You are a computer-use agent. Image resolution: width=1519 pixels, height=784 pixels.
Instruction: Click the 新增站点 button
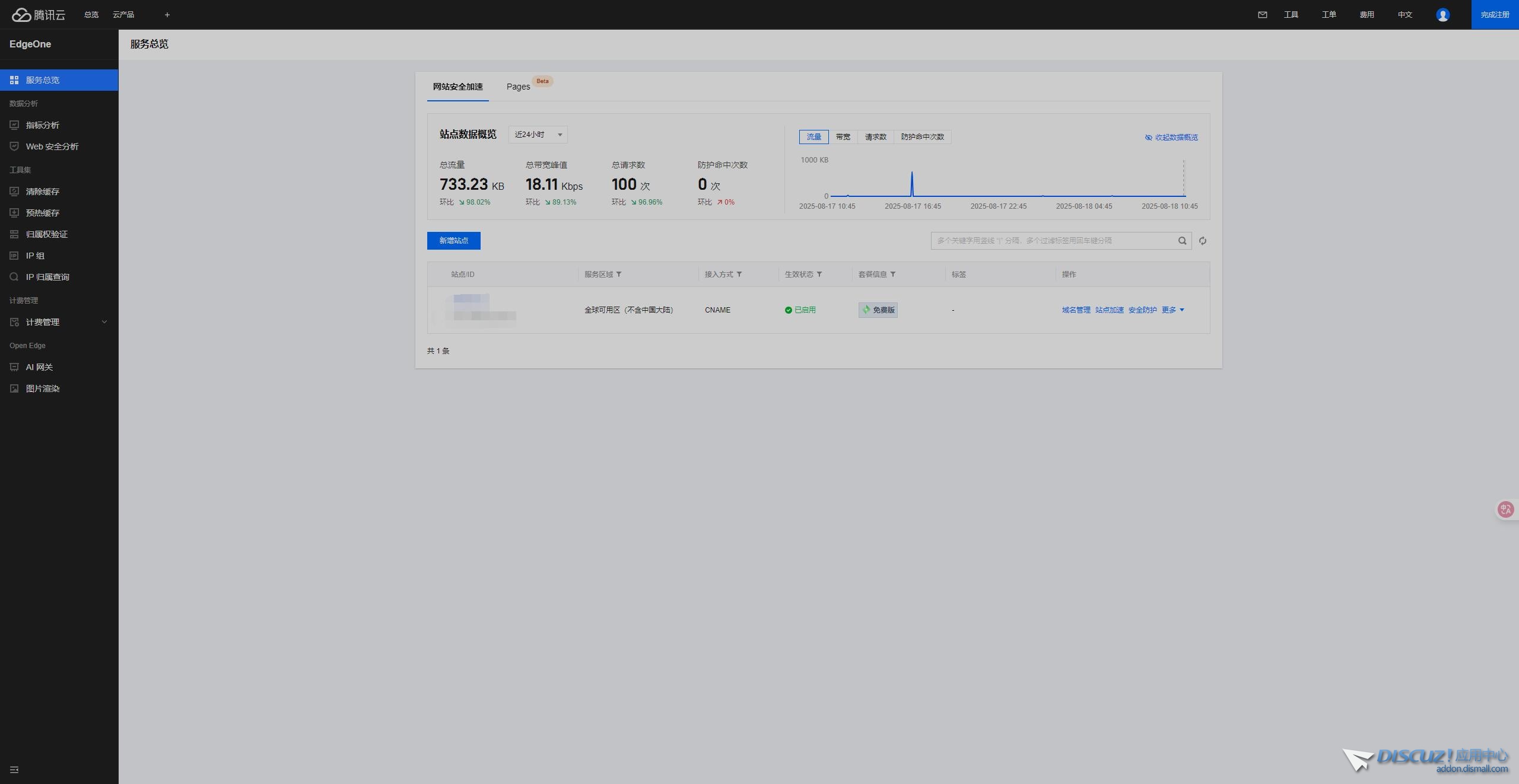coord(453,241)
